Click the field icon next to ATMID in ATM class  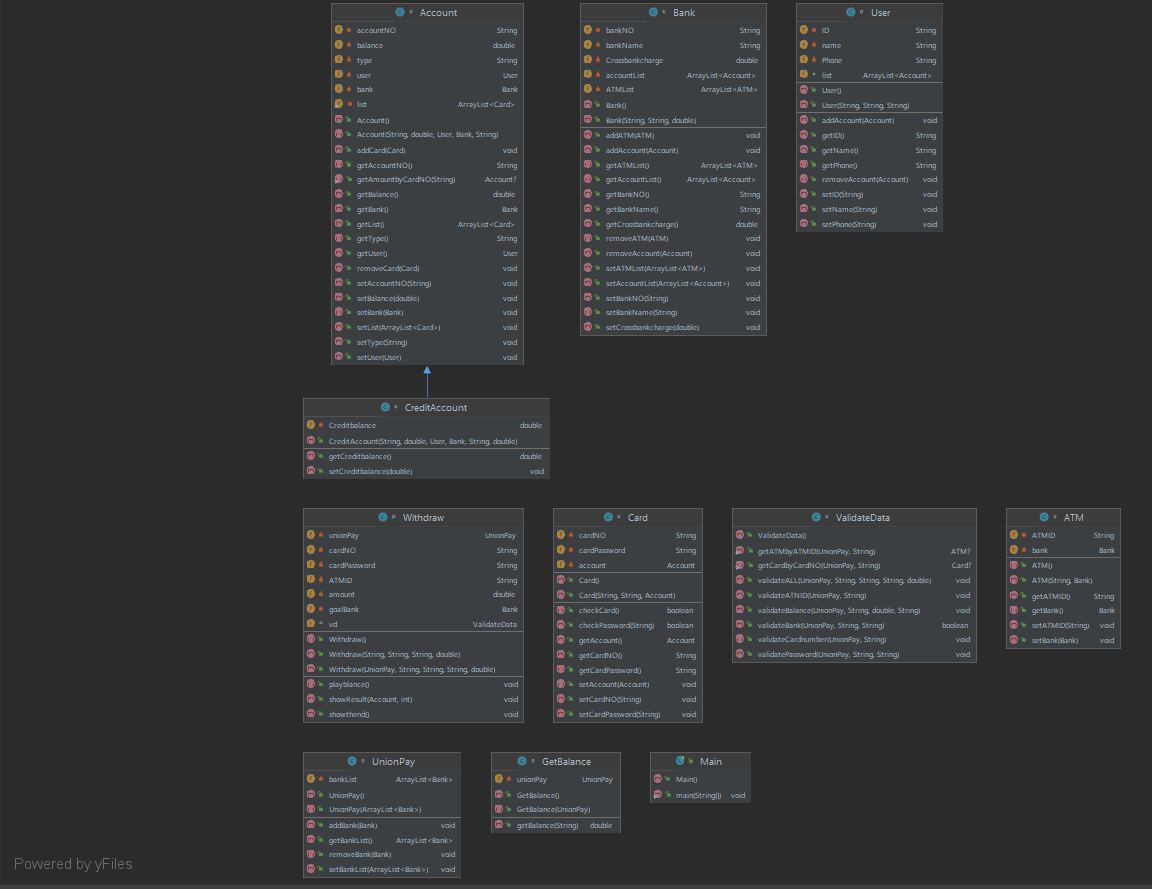(1014, 535)
